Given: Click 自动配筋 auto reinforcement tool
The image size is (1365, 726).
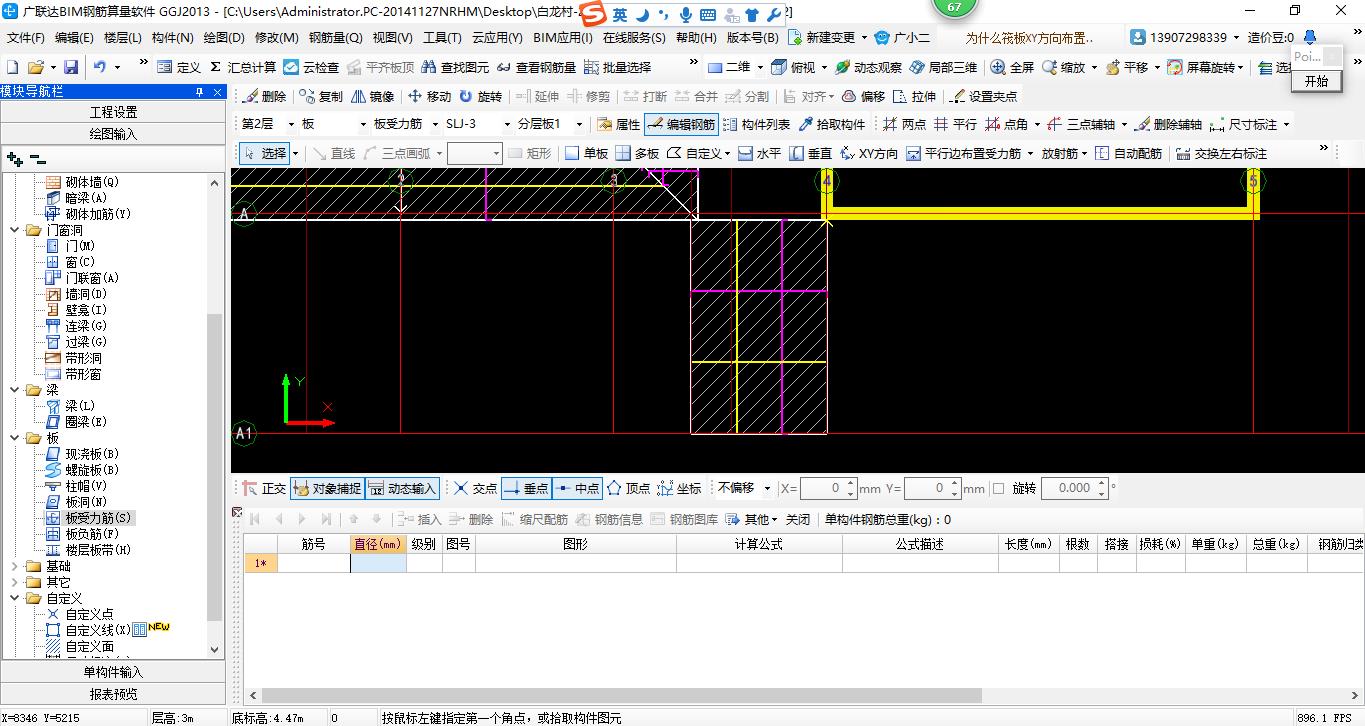Looking at the screenshot, I should coord(1128,153).
